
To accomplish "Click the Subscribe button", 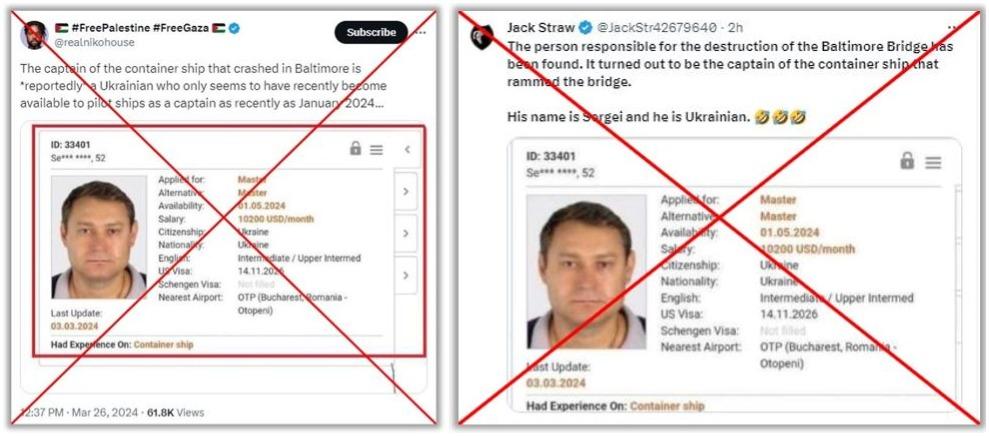I will click(x=371, y=32).
